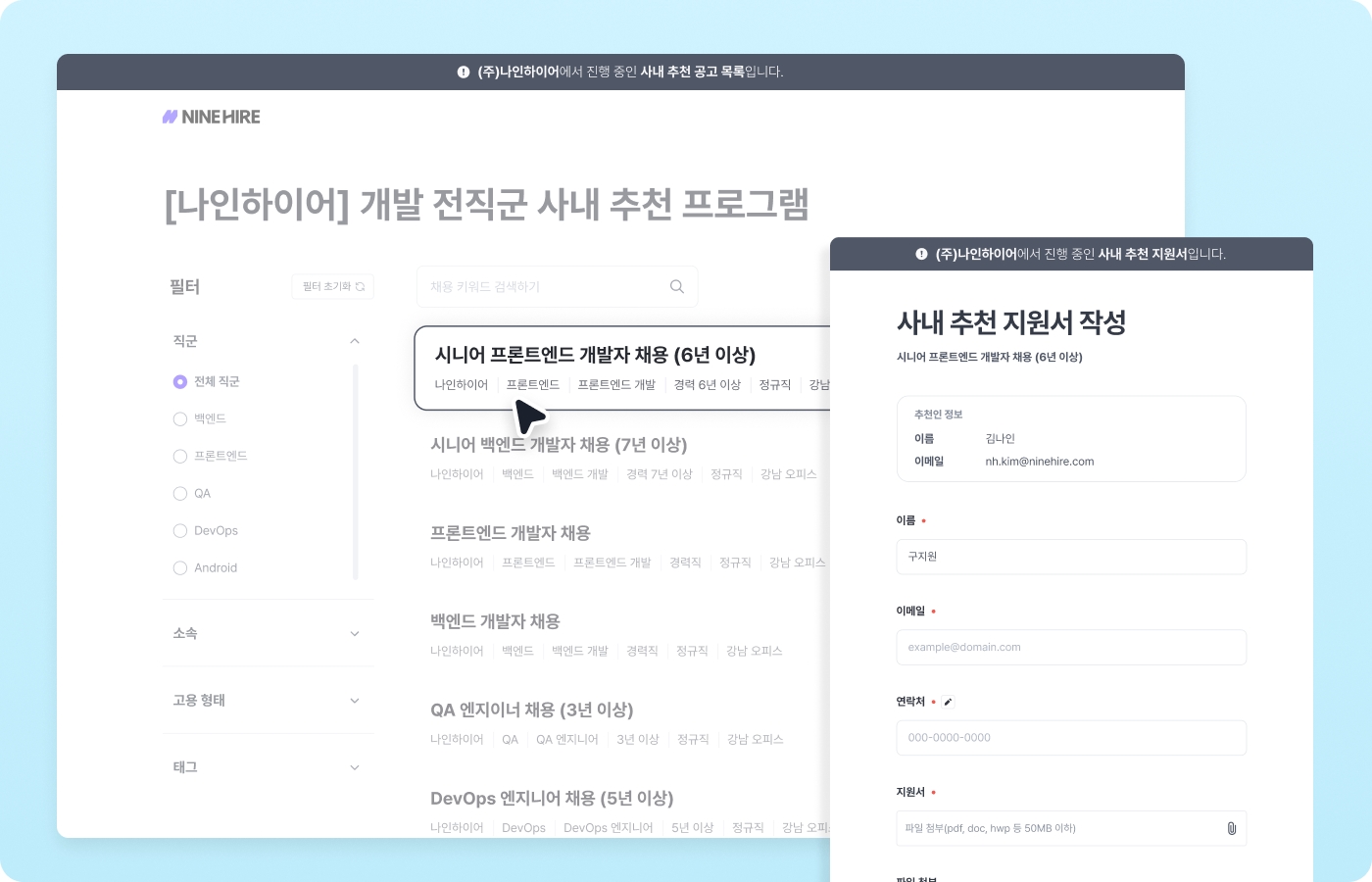Click the NINEHIRE logo
Image resolution: width=1372 pixels, height=882 pixels.
point(212,117)
